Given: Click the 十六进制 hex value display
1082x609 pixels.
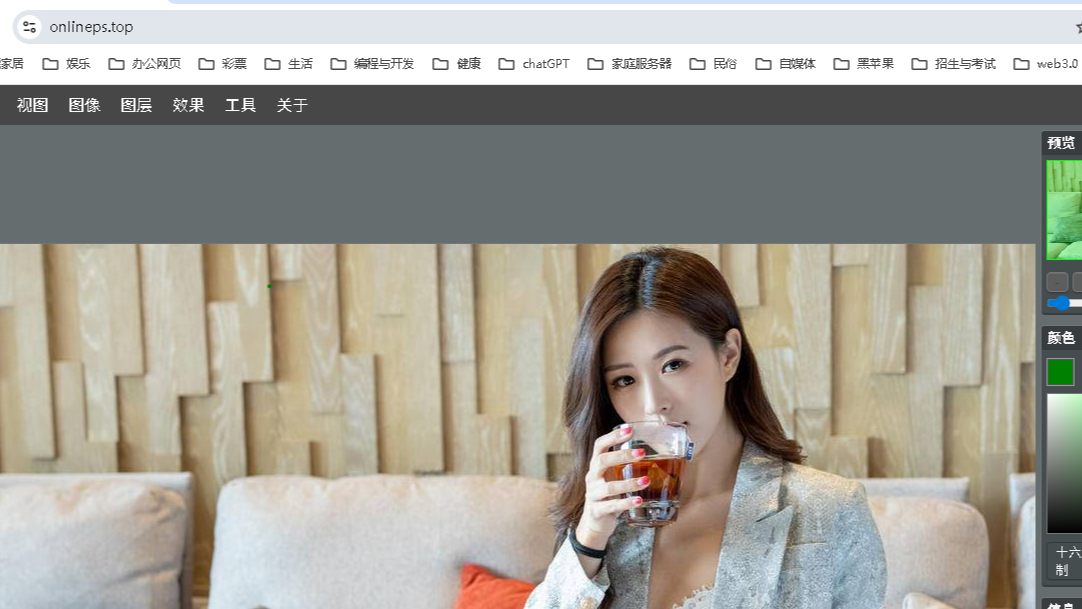Looking at the screenshot, I should pyautogui.click(x=1062, y=560).
